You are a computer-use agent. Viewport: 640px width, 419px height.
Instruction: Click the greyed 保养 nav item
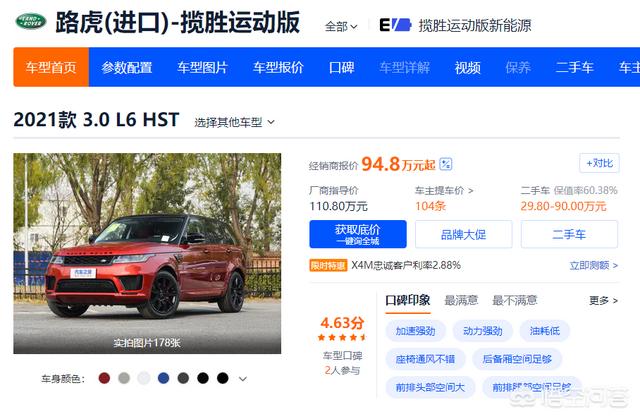518,67
